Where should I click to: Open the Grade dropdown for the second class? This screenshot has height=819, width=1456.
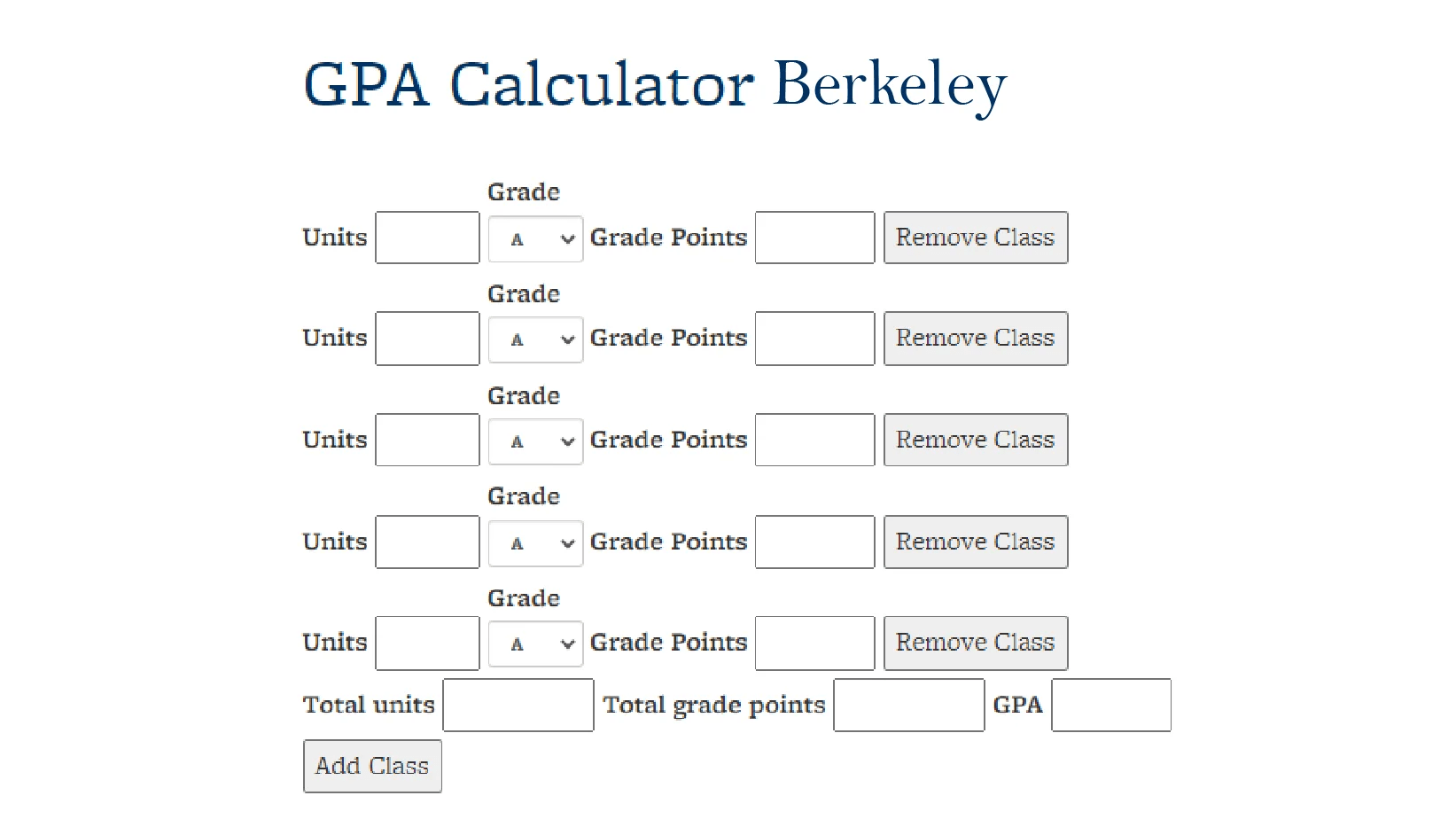534,339
